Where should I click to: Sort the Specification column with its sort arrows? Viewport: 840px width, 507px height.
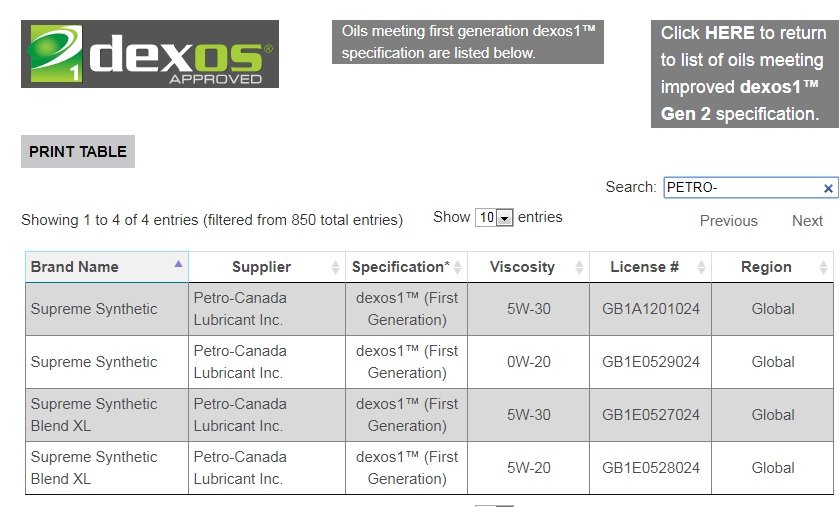click(458, 267)
